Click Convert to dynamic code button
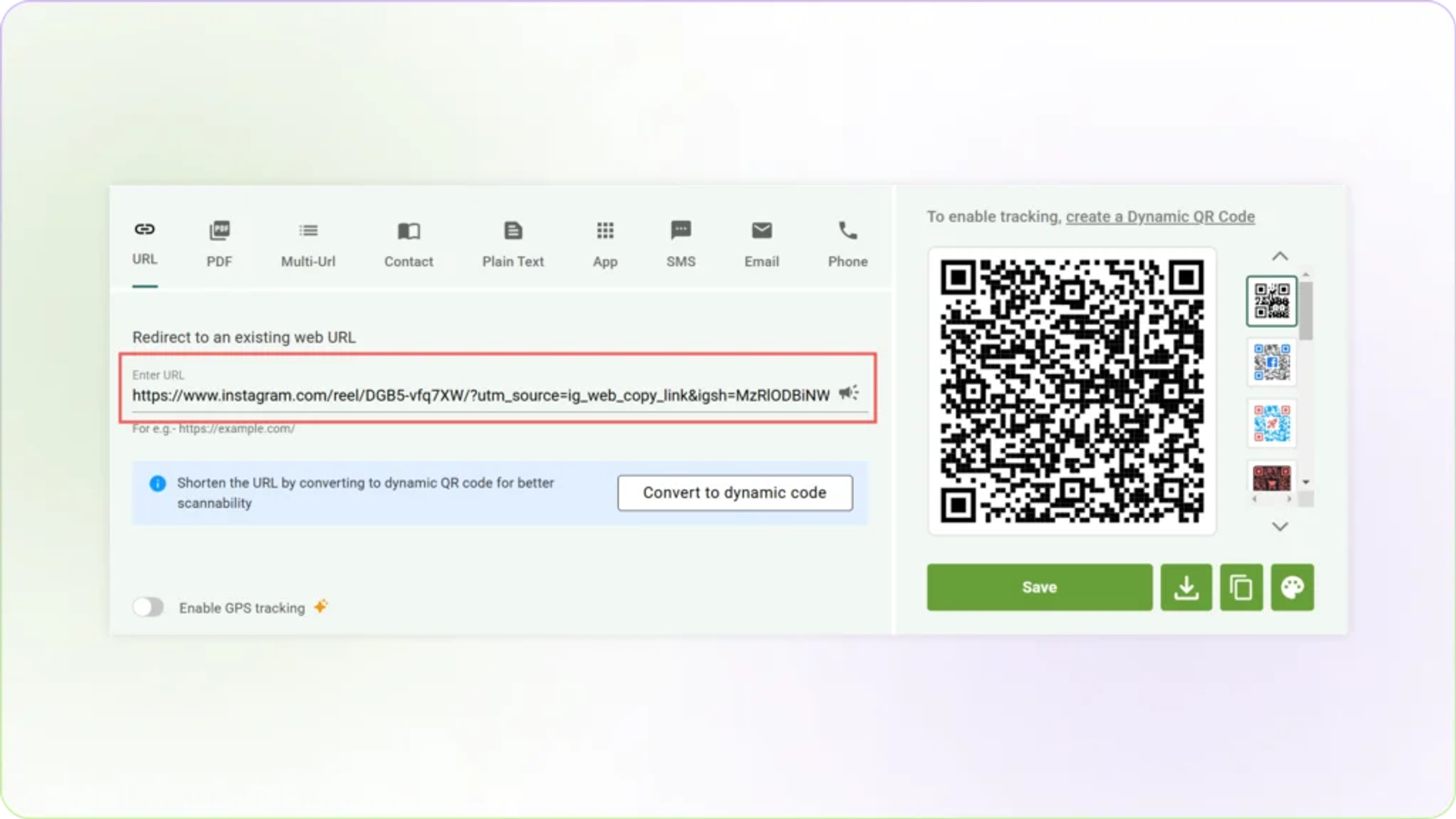The width and height of the screenshot is (1456, 819). 735,493
